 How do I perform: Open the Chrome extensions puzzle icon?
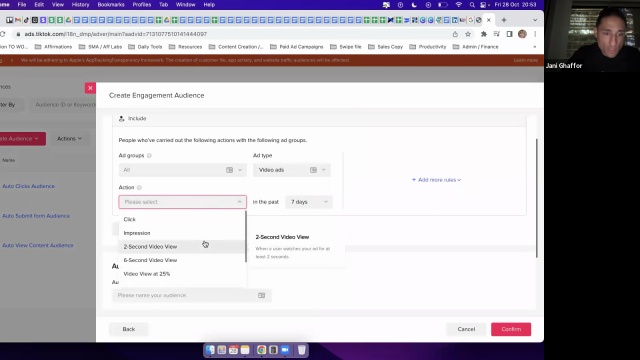pyautogui.click(x=484, y=34)
